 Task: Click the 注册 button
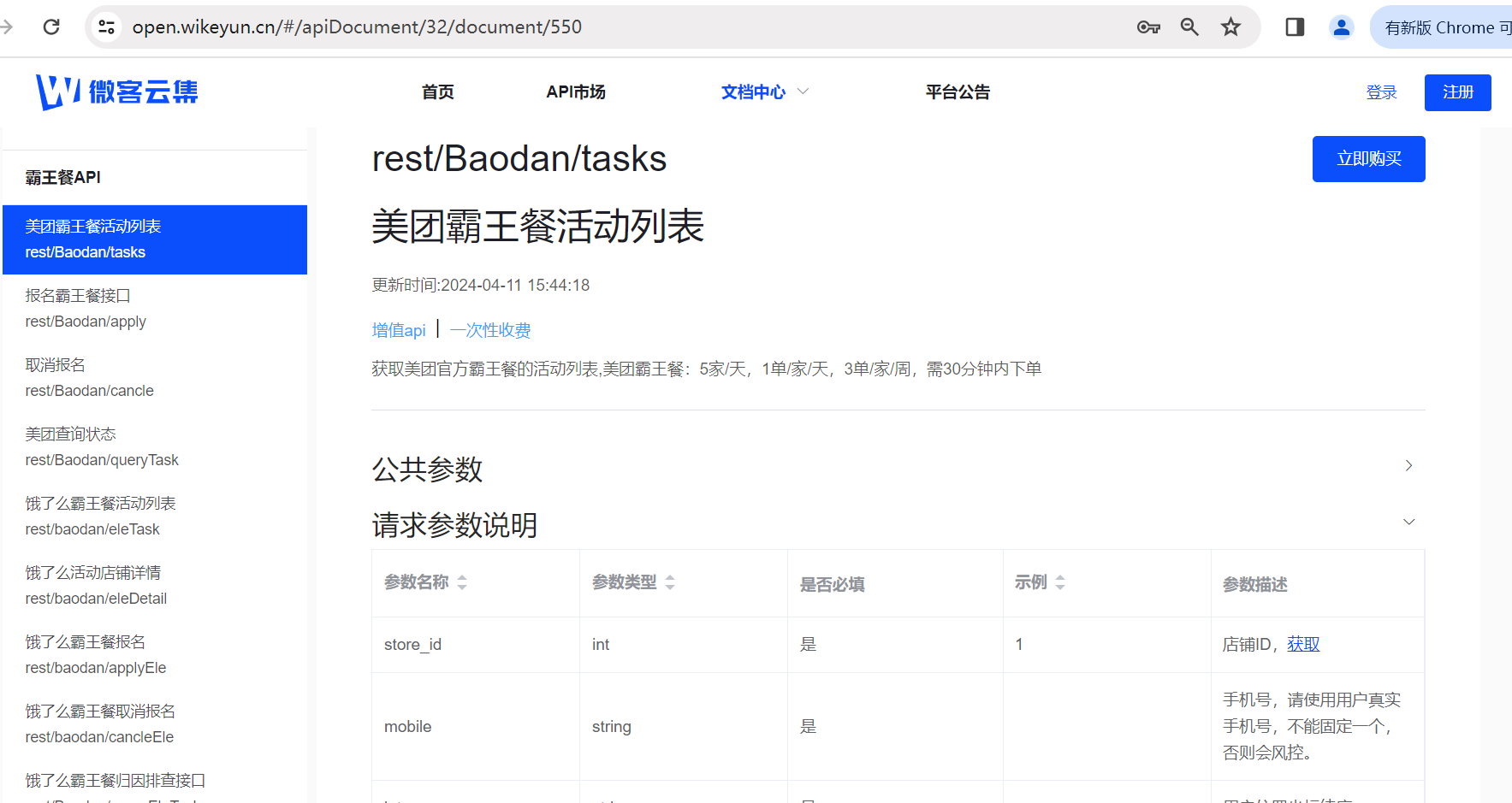coord(1458,92)
